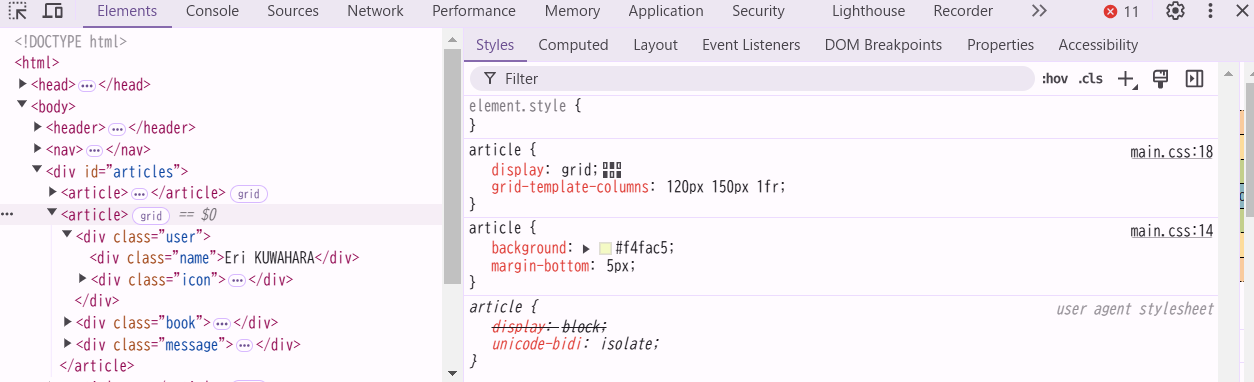Collapse the div id="articles" node arrow
The height and width of the screenshot is (382, 1254).
click(38, 170)
